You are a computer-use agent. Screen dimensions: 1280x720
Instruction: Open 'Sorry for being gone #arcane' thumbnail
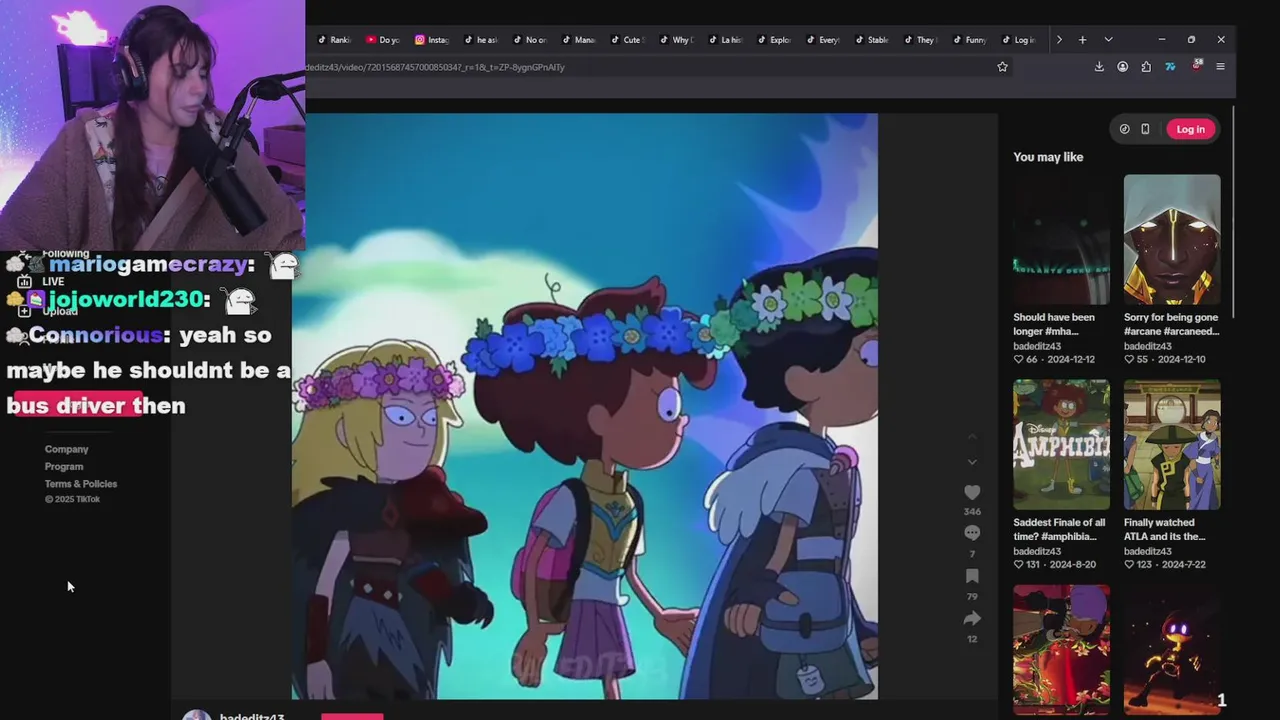click(1172, 240)
